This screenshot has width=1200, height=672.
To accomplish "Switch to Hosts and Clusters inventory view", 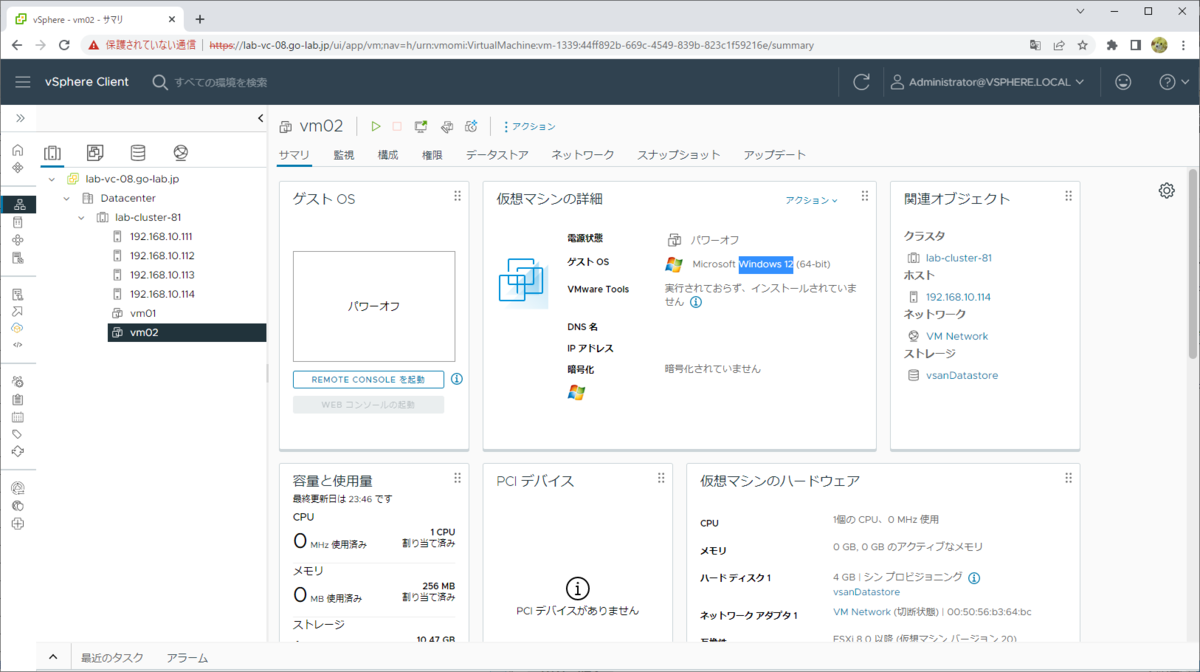I will (52, 153).
